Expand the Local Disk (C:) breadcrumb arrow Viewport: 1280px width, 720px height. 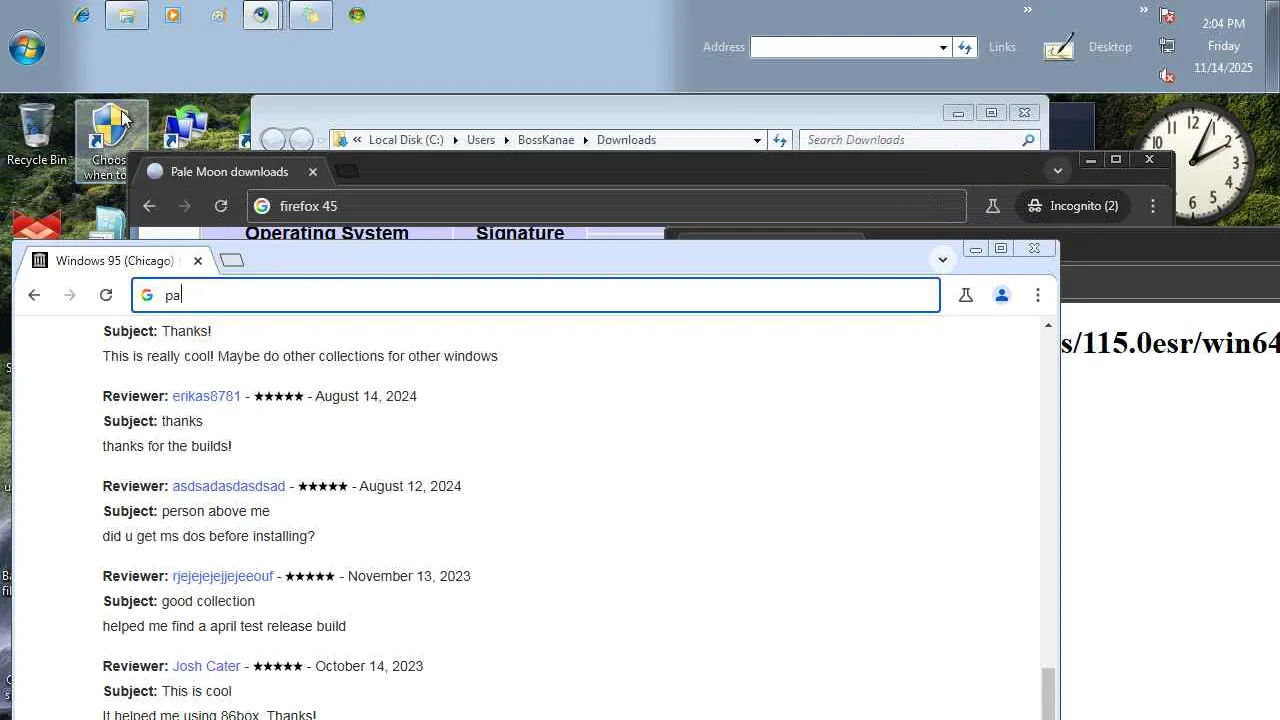pyautogui.click(x=456, y=140)
